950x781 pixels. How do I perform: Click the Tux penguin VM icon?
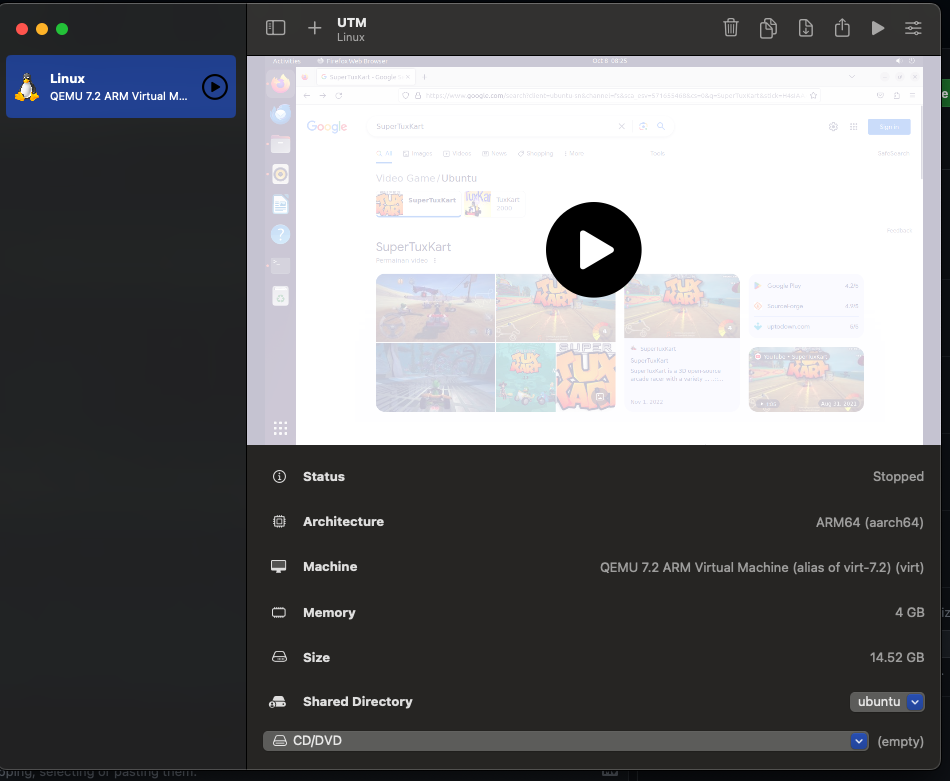coord(27,87)
